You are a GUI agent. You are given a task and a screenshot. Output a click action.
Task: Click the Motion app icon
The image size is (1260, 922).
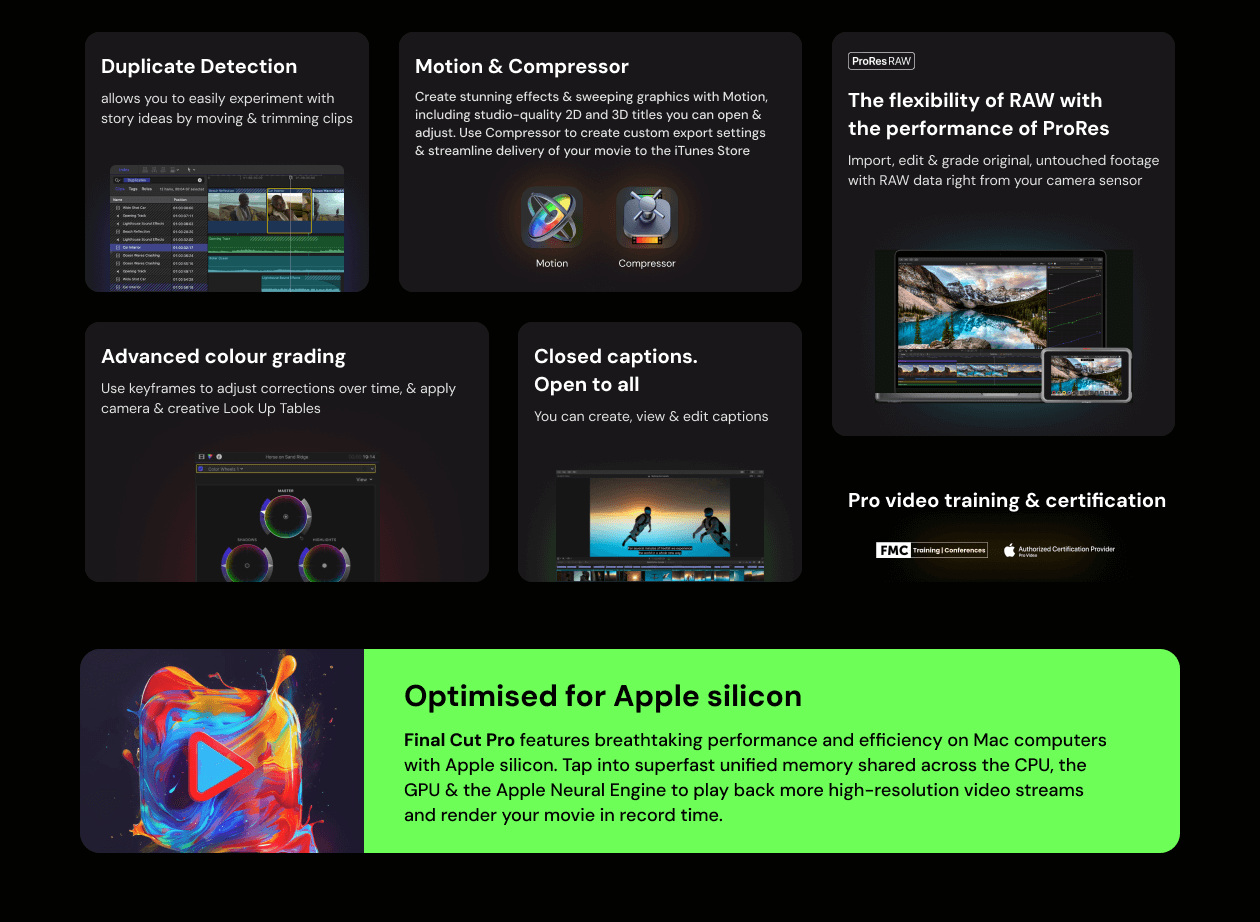point(552,217)
